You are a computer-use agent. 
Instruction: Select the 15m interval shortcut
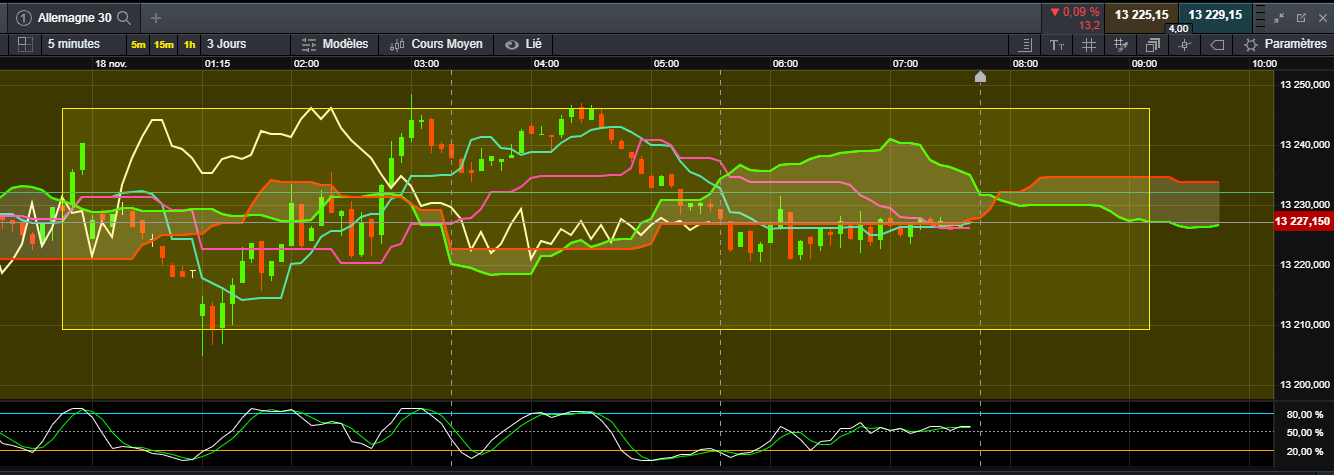click(164, 45)
